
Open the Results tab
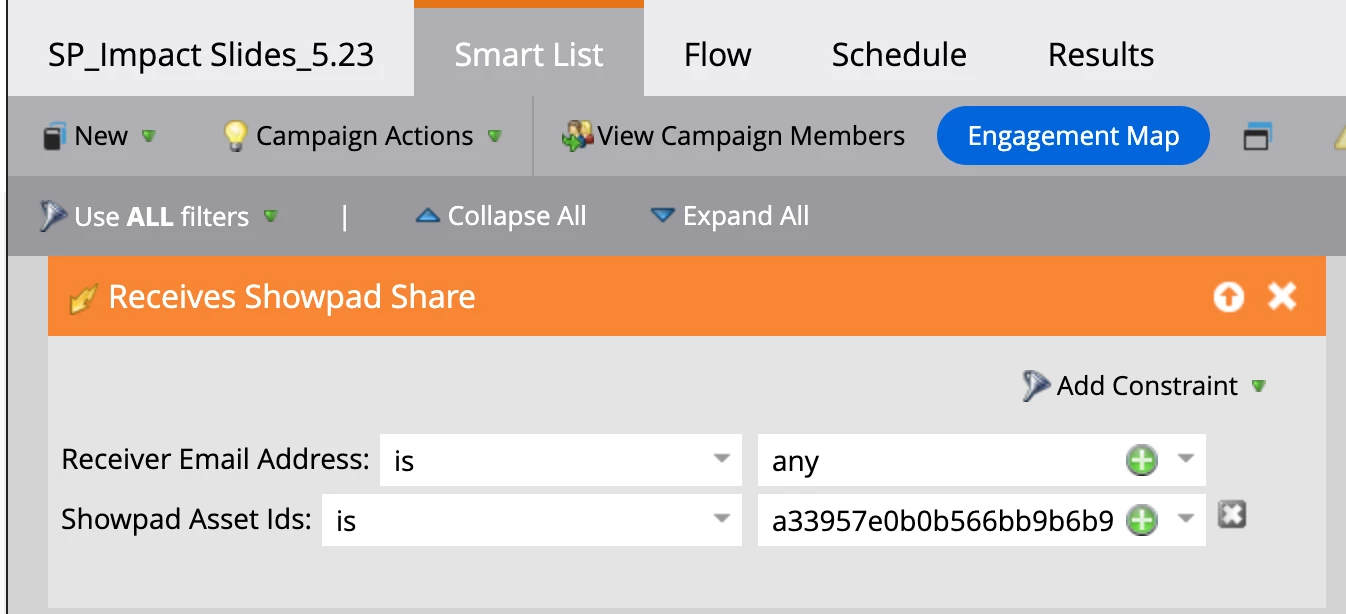coord(1101,54)
